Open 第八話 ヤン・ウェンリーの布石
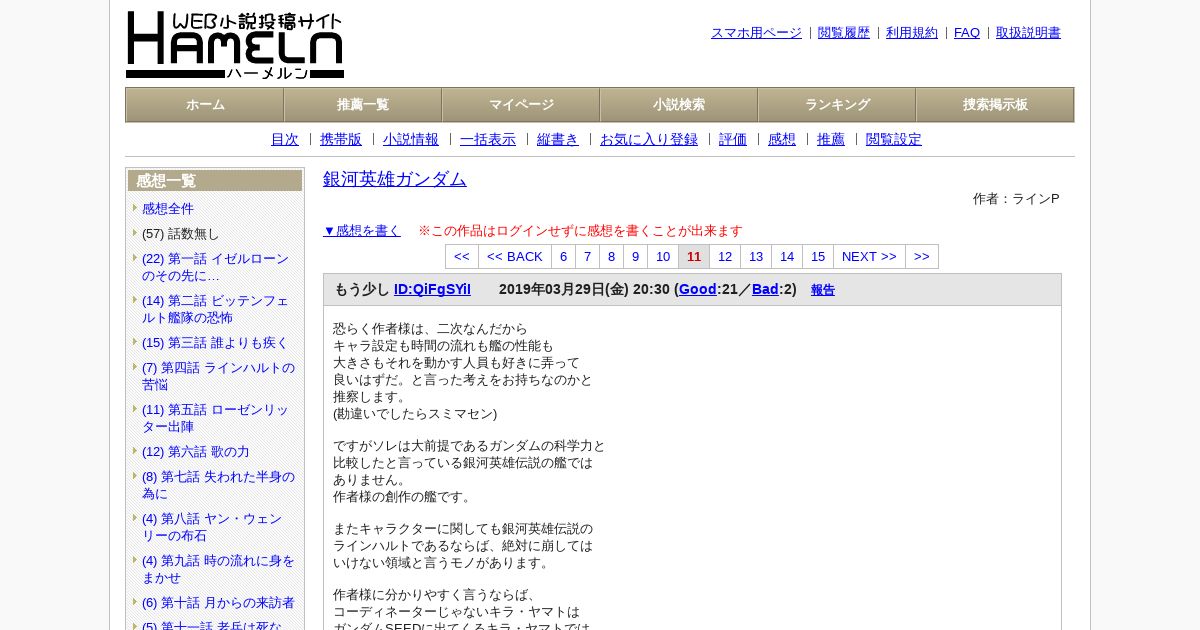Image resolution: width=1200 pixels, height=630 pixels. (212, 527)
